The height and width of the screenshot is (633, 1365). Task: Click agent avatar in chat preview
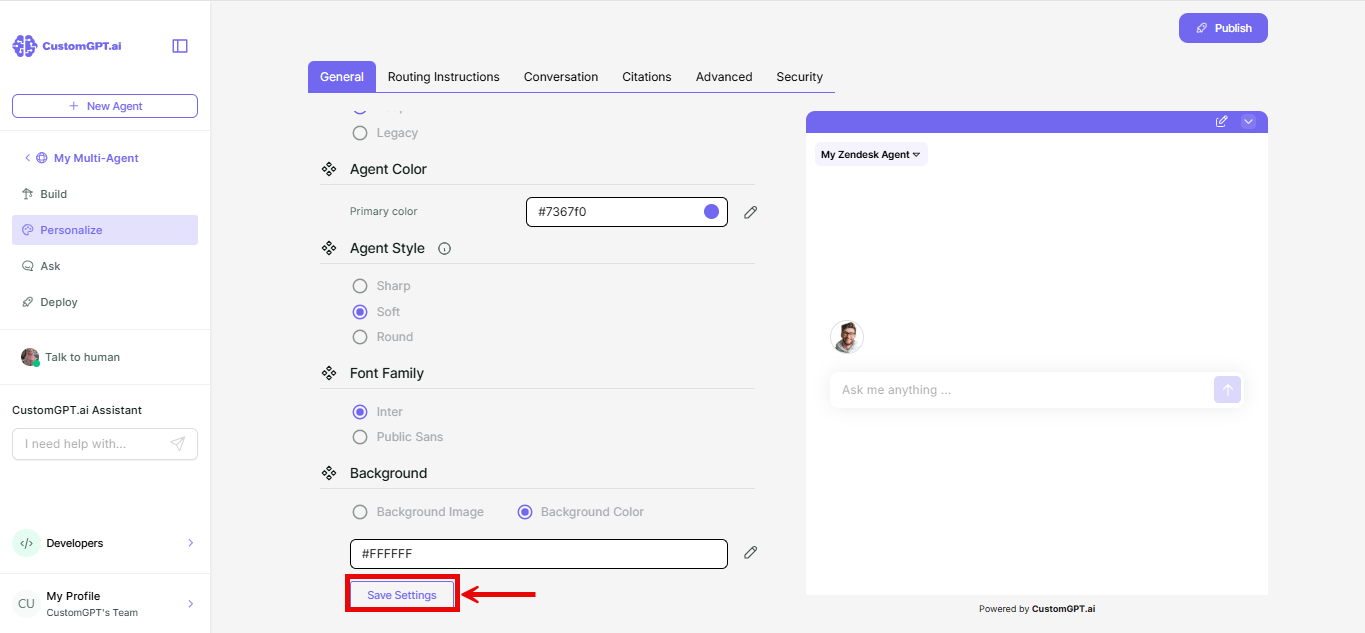point(847,337)
